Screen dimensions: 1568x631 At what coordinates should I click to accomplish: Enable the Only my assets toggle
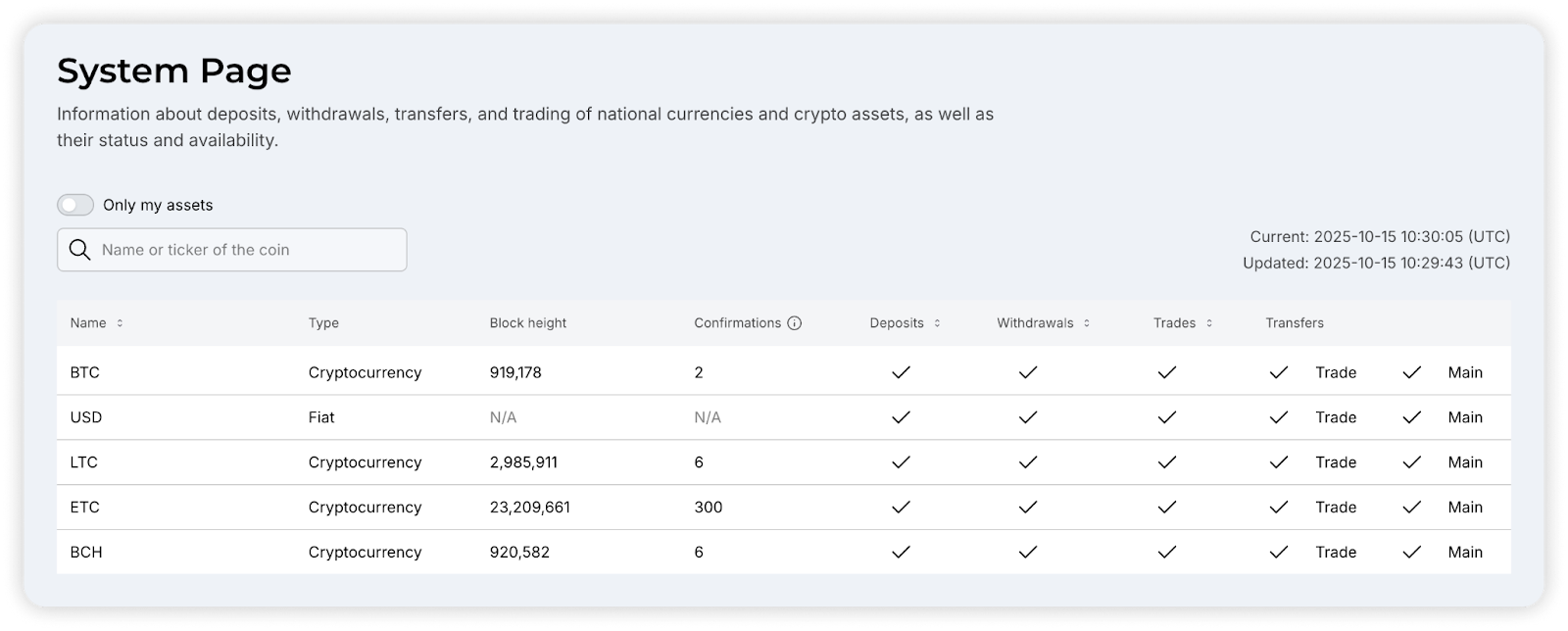[75, 205]
